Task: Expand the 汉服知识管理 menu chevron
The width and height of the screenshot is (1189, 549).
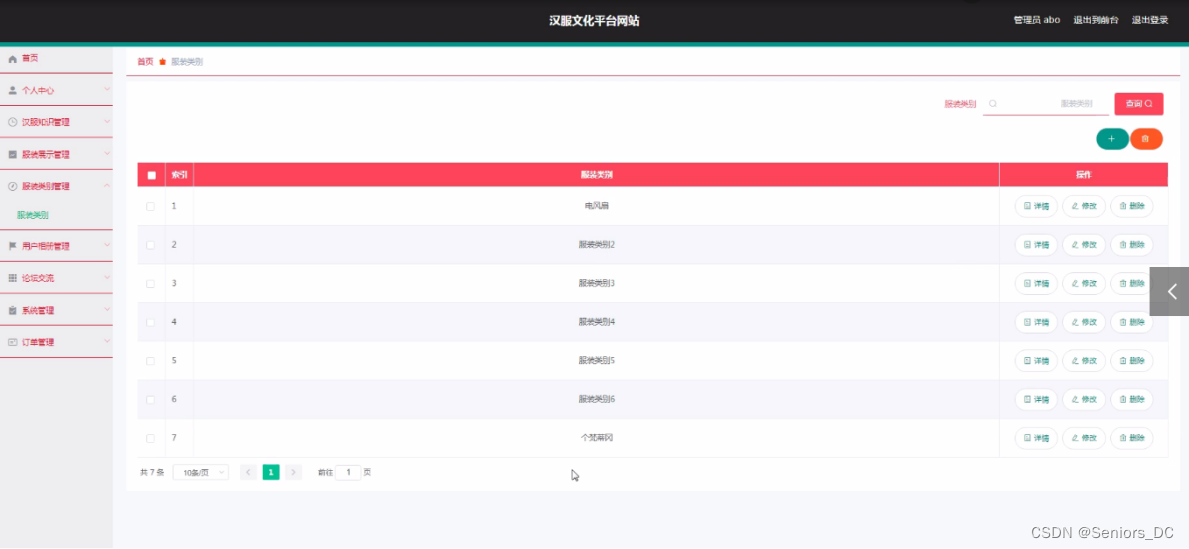Action: tap(106, 121)
